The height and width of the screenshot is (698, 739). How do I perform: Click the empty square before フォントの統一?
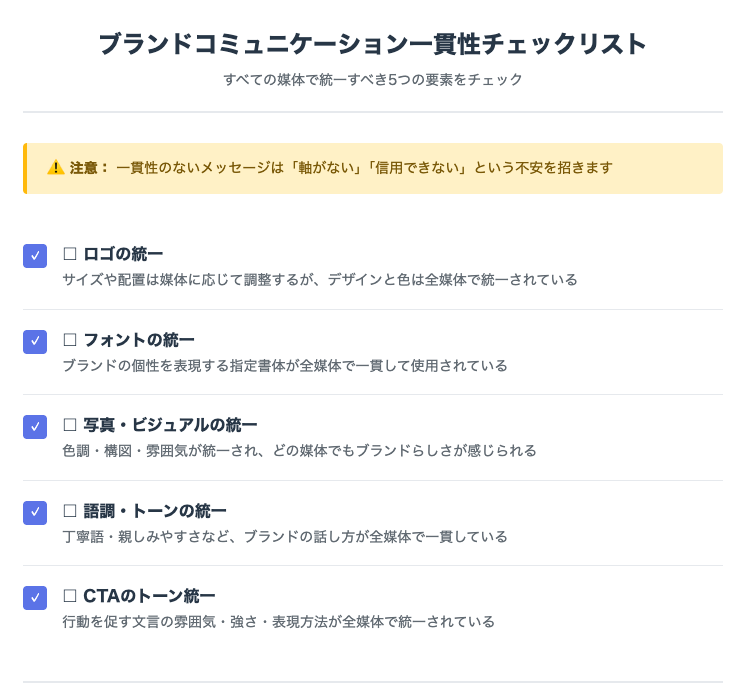pos(70,340)
